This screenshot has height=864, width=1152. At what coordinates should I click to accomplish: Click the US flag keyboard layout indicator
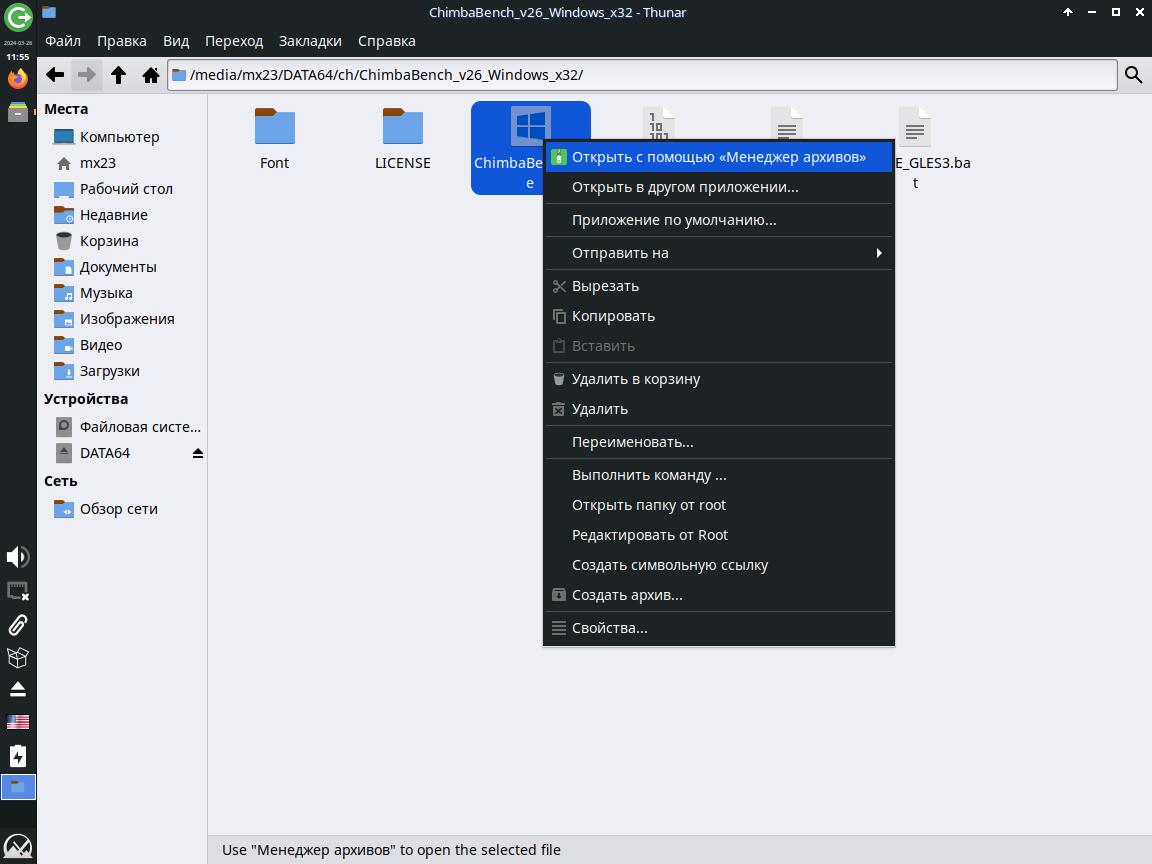coord(18,722)
